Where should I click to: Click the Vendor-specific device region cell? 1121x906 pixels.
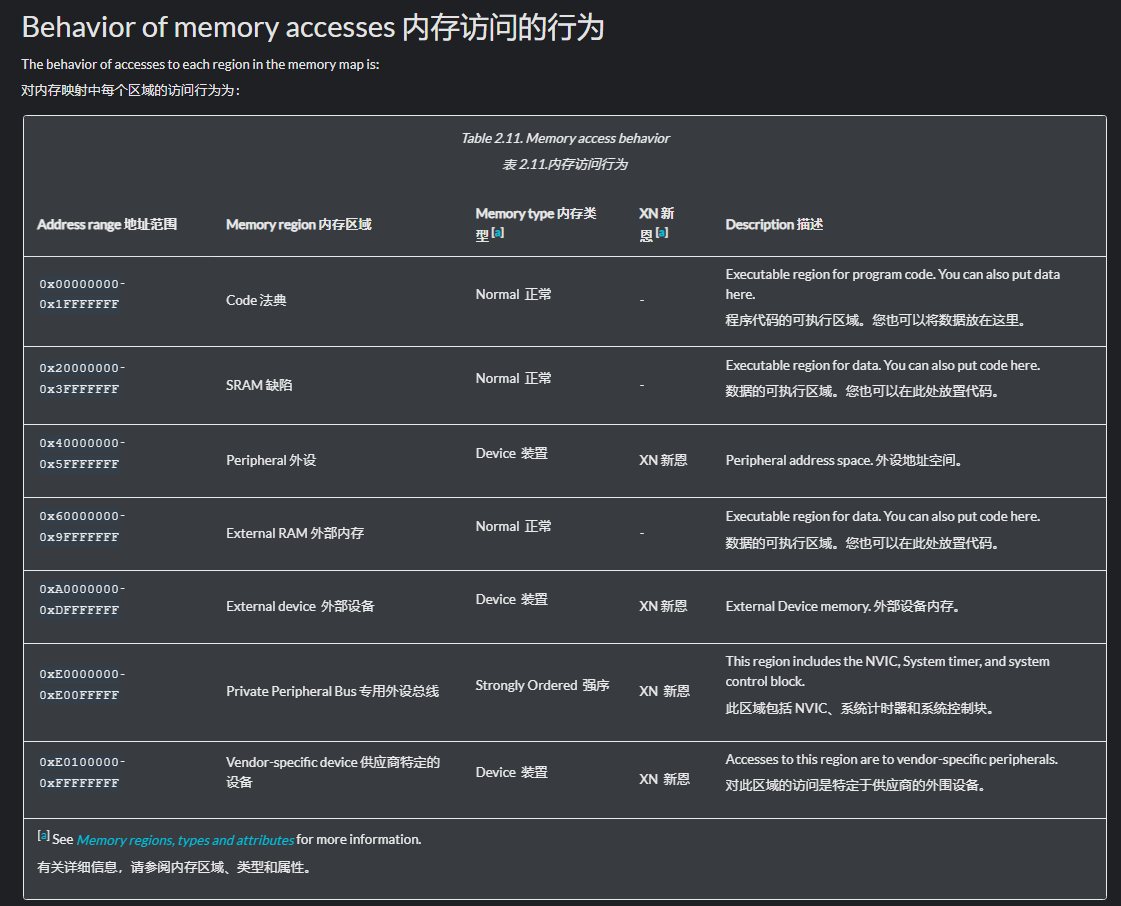333,772
